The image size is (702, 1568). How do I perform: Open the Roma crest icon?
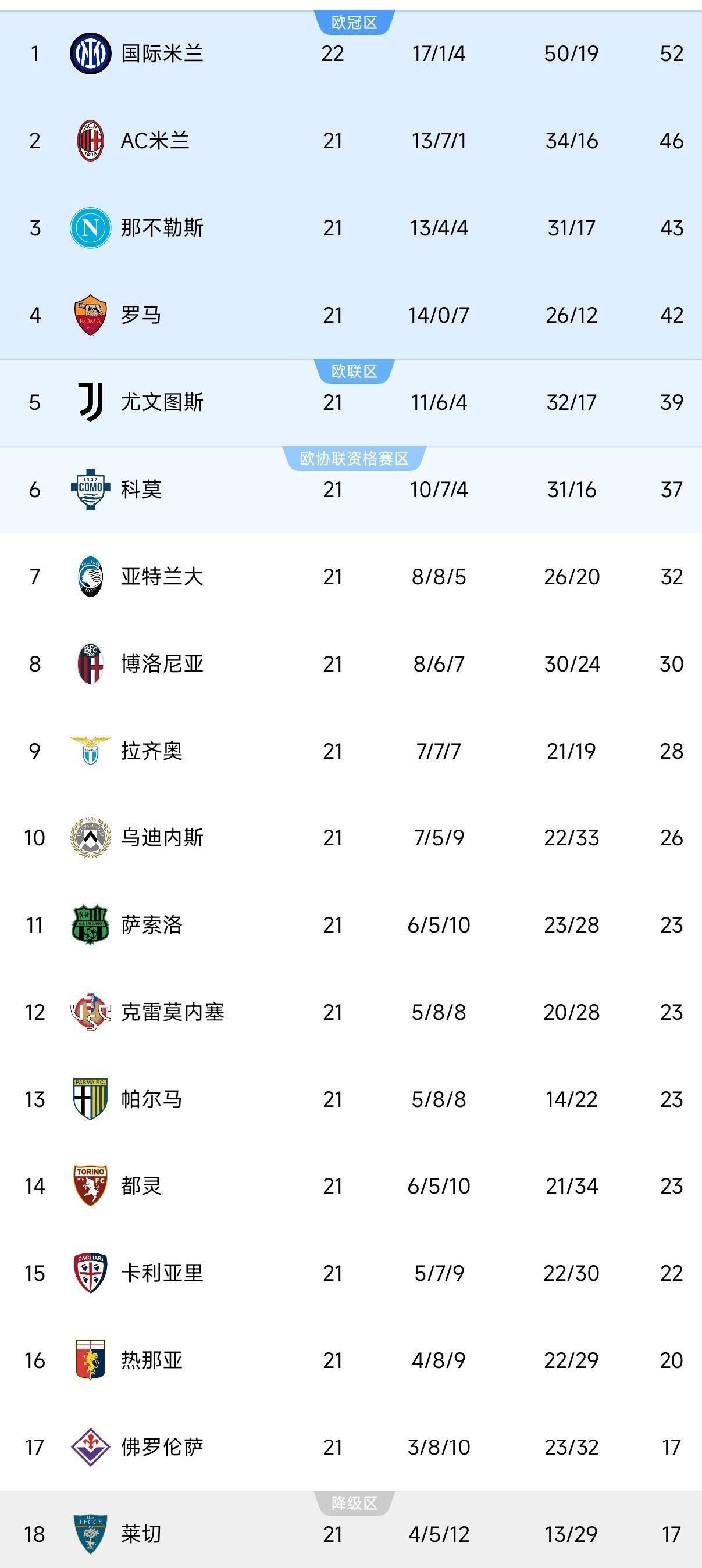tap(90, 315)
